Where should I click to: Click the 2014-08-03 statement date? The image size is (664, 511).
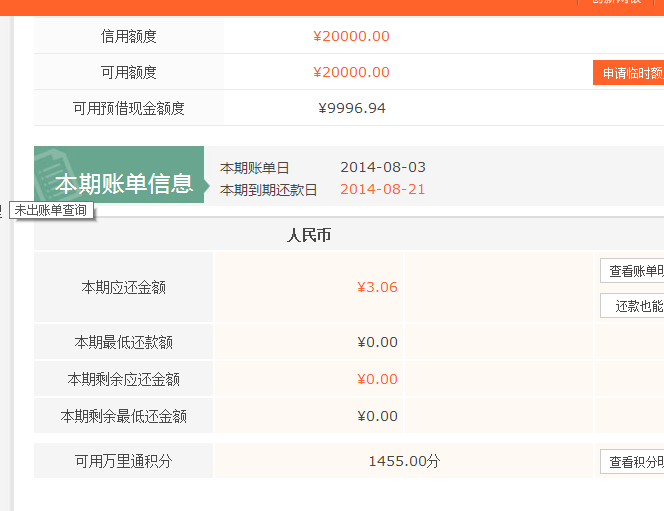click(383, 167)
